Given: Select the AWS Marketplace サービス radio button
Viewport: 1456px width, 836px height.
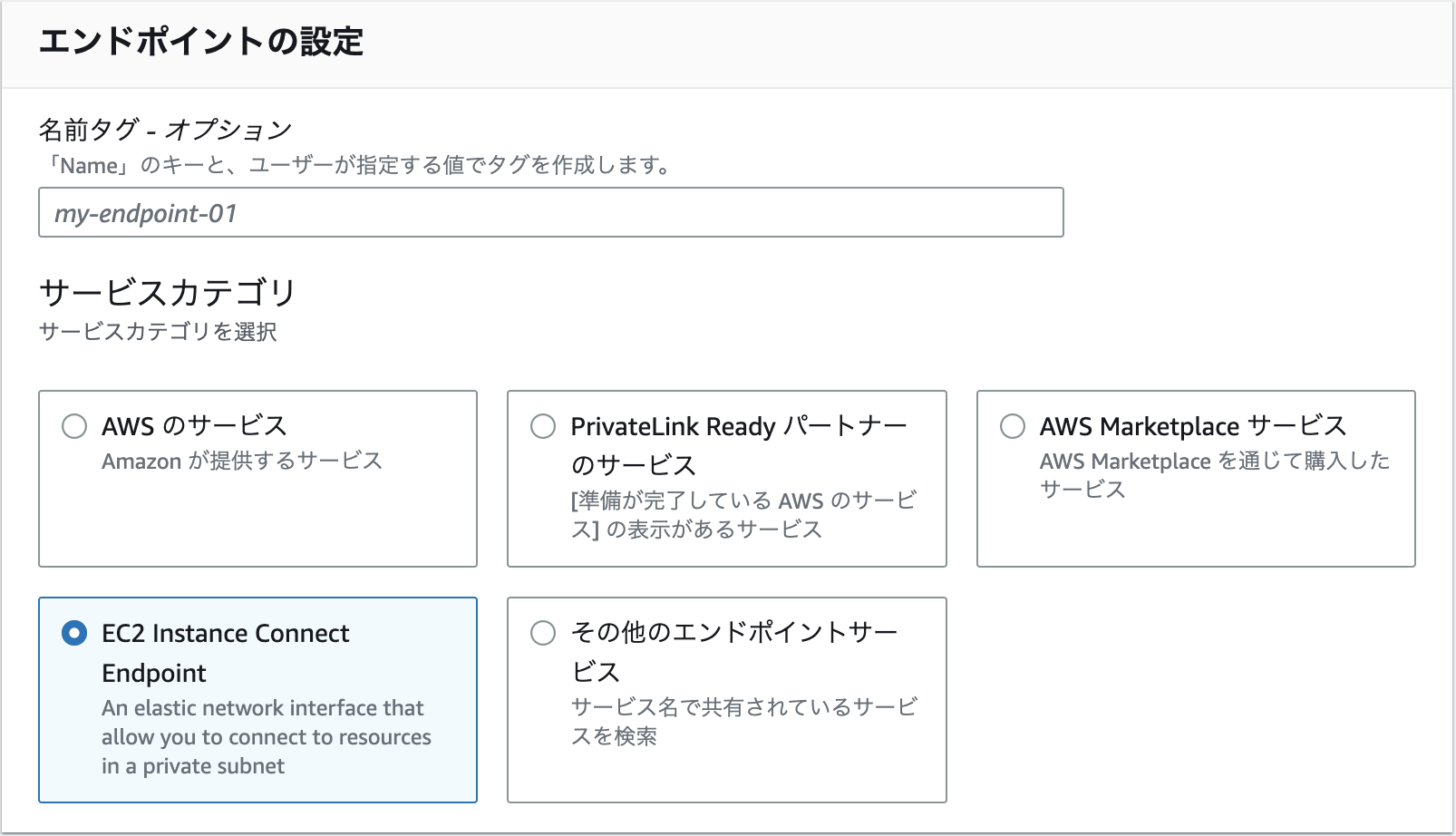Looking at the screenshot, I should point(1012,425).
